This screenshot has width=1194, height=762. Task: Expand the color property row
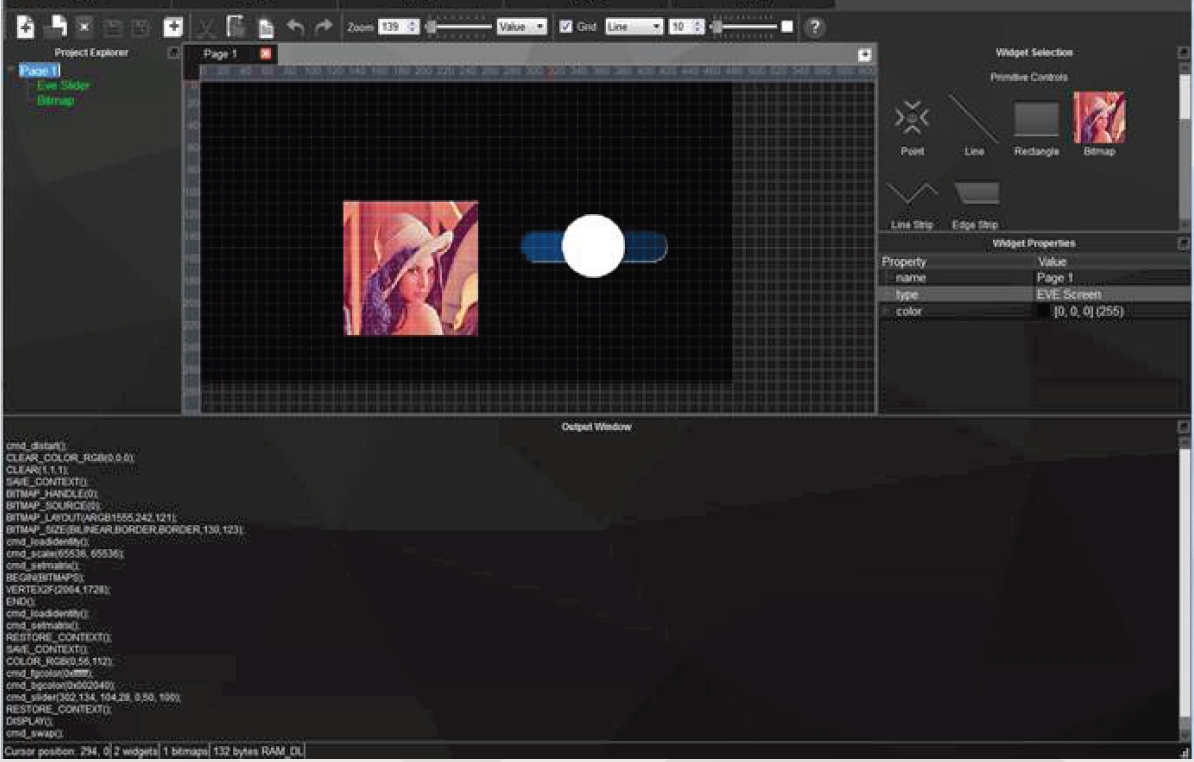point(885,312)
